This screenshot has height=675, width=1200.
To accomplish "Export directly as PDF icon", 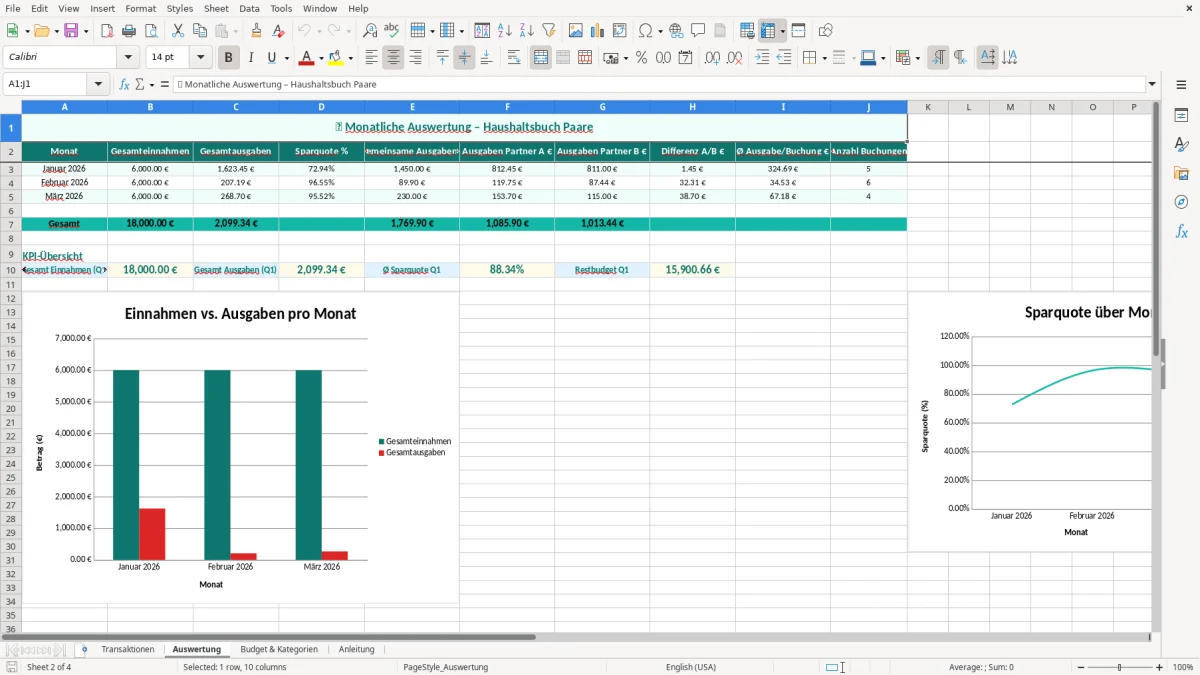I will 107,31.
